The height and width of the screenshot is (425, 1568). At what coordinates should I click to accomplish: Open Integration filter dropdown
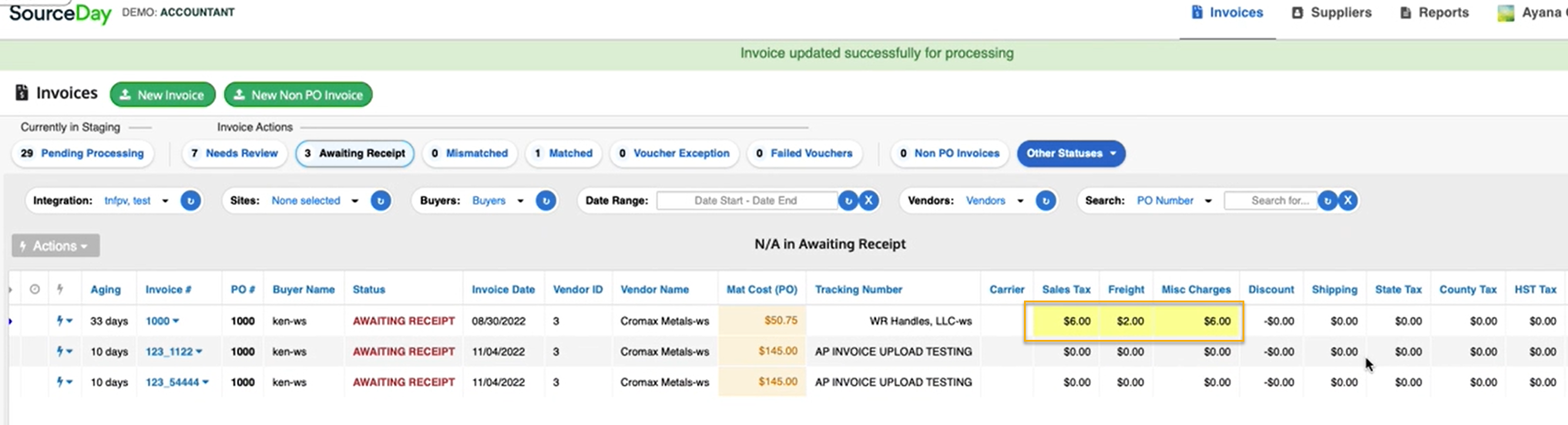tap(136, 201)
